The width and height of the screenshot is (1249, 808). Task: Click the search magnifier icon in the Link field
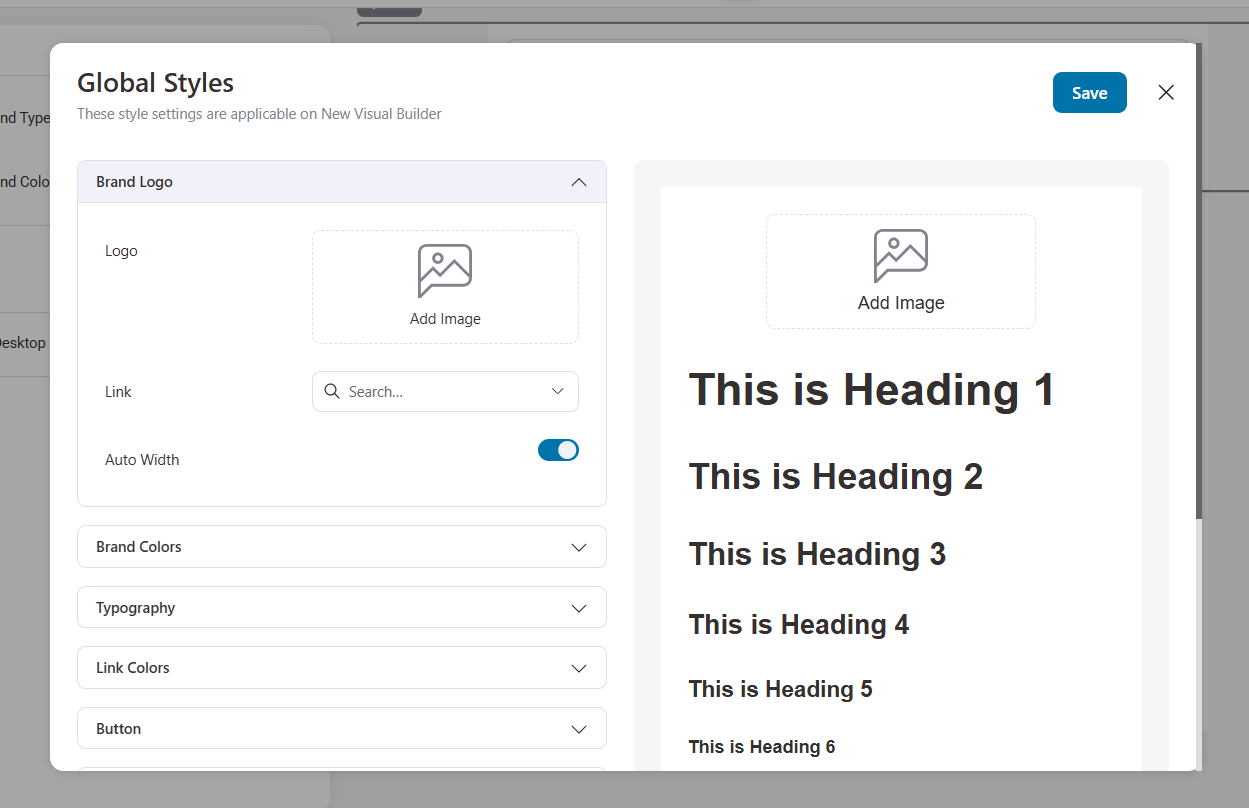(332, 391)
